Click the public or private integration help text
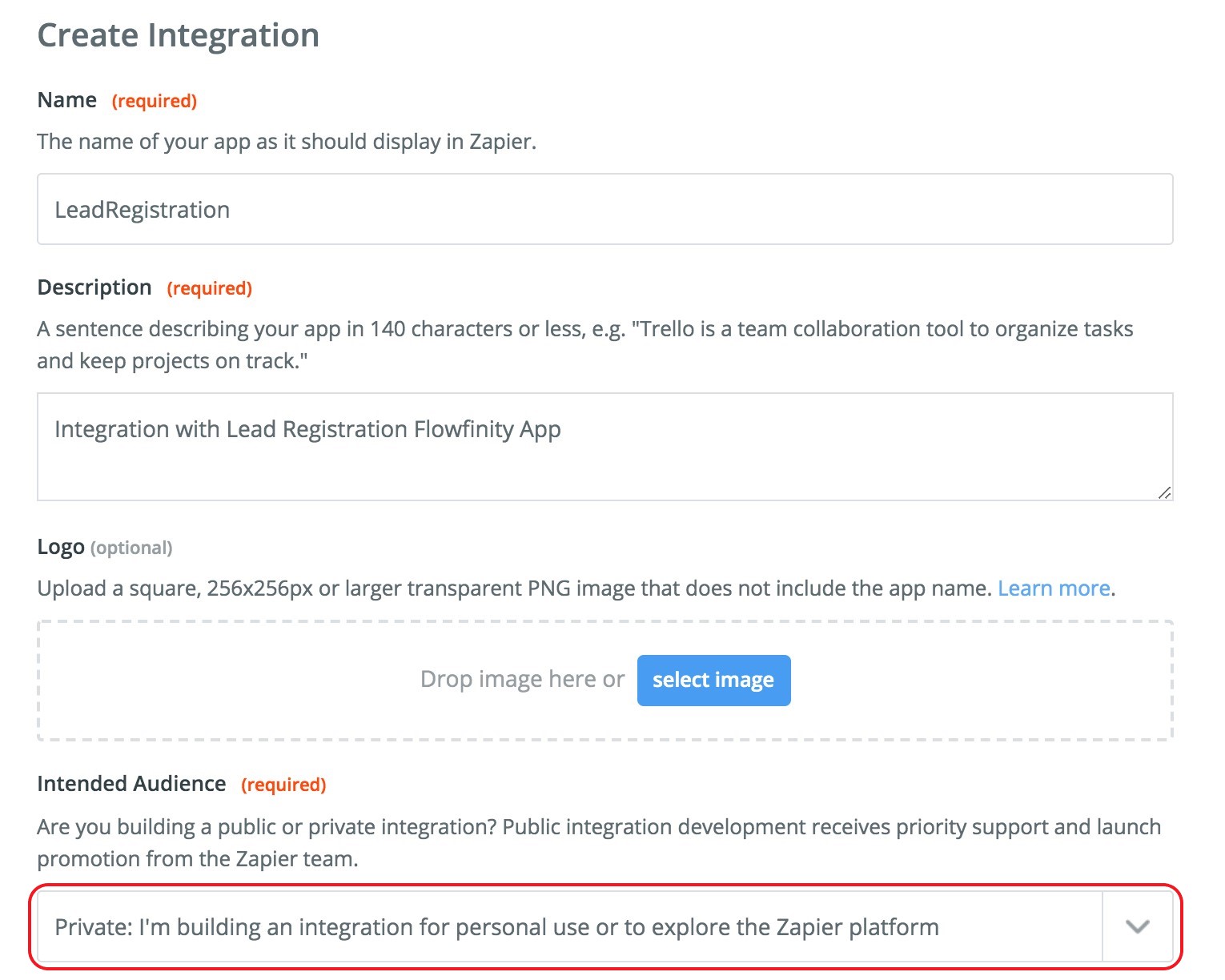1225x980 pixels. tap(598, 842)
